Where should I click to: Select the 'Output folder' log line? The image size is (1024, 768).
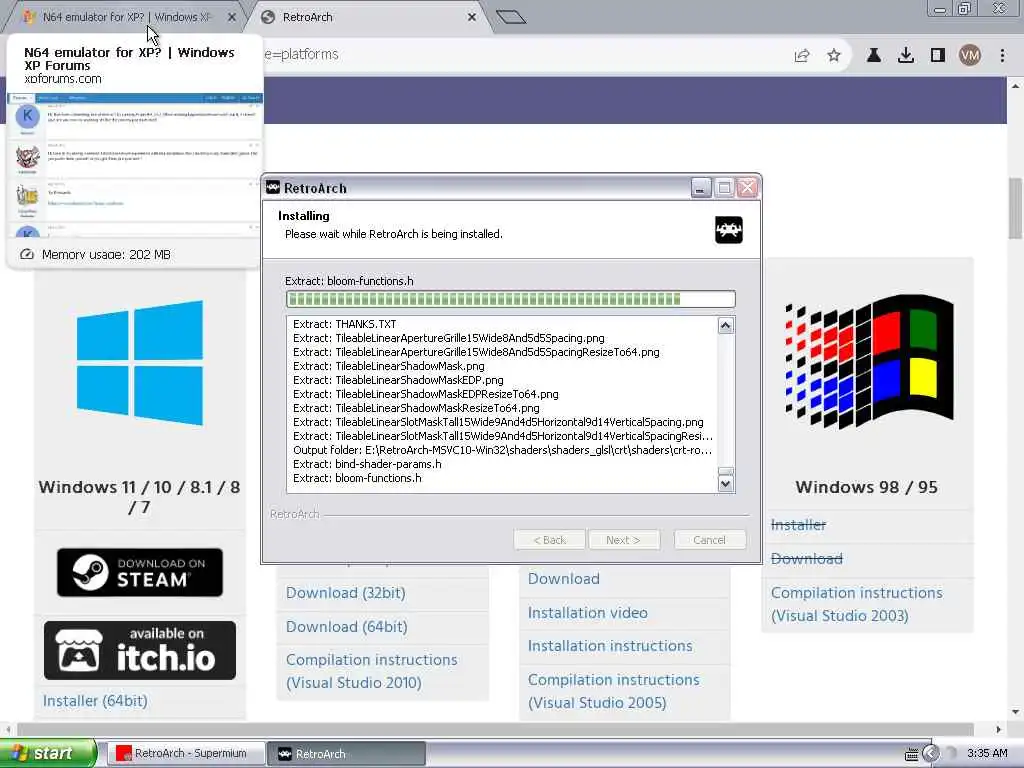502,450
